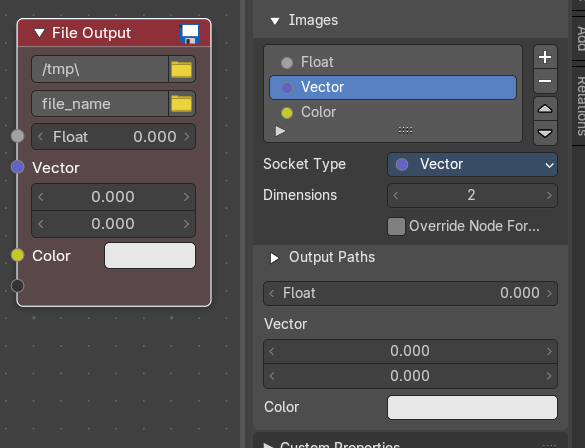Viewport: 585px width, 448px height.
Task: Collapse the Images panel
Action: [275, 21]
